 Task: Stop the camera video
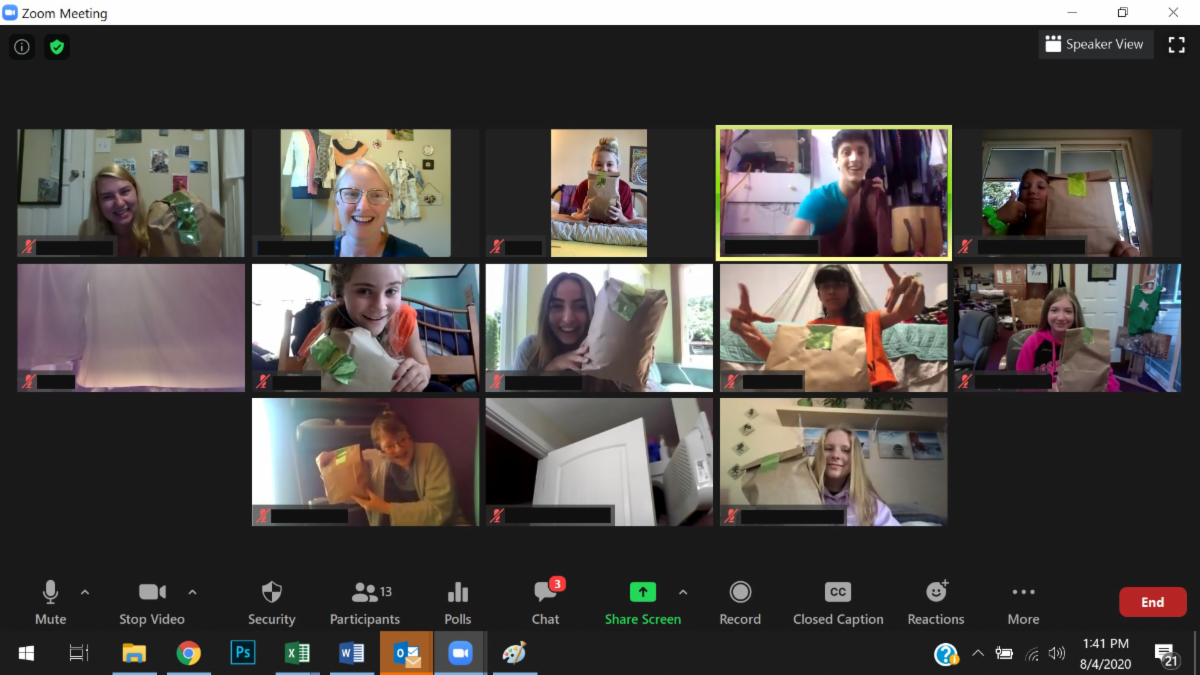pyautogui.click(x=152, y=603)
